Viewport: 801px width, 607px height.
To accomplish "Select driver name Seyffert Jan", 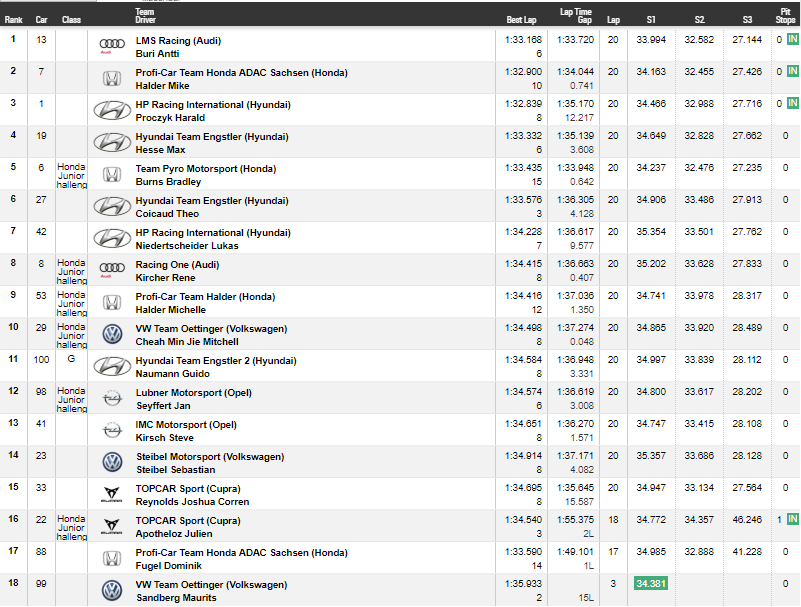I will coord(163,406).
